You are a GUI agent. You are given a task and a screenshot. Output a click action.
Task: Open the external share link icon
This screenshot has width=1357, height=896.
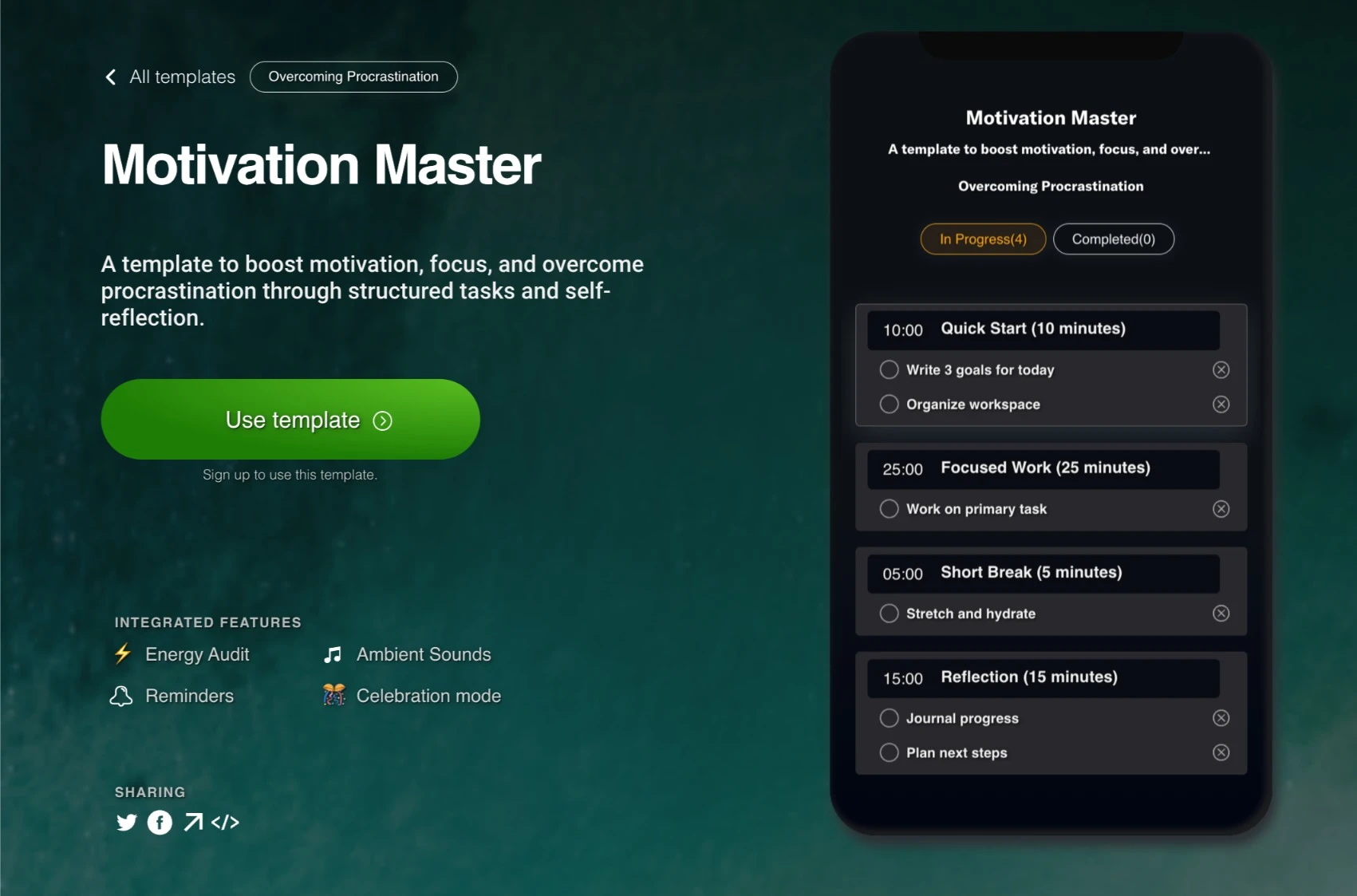click(x=193, y=822)
